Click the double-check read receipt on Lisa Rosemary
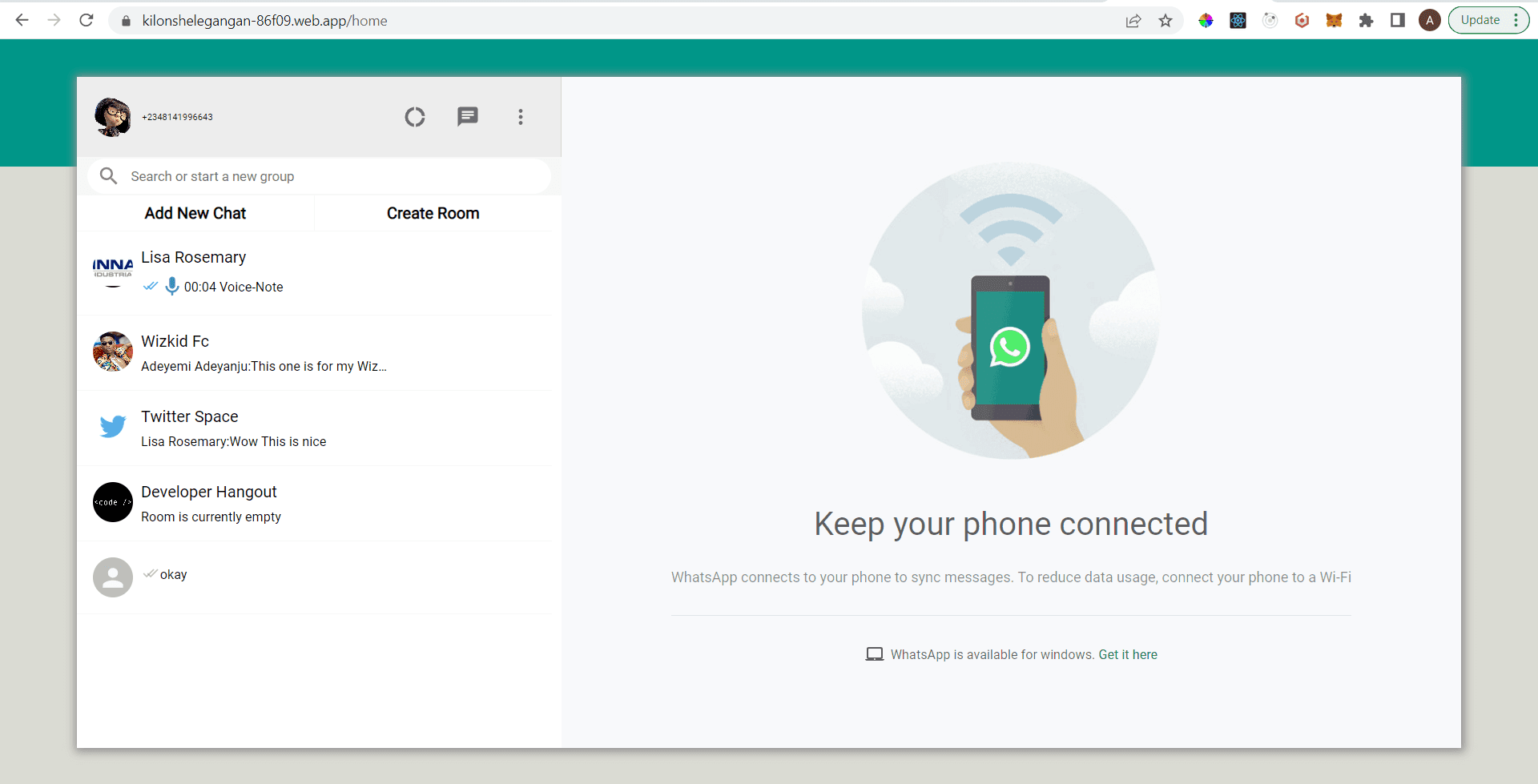The image size is (1538, 784). 151,286
